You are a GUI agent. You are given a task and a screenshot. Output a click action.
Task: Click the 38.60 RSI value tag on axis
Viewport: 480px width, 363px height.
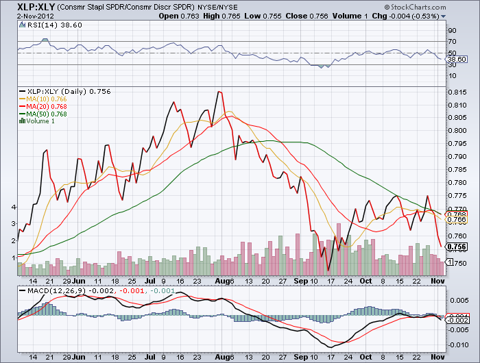tap(457, 59)
